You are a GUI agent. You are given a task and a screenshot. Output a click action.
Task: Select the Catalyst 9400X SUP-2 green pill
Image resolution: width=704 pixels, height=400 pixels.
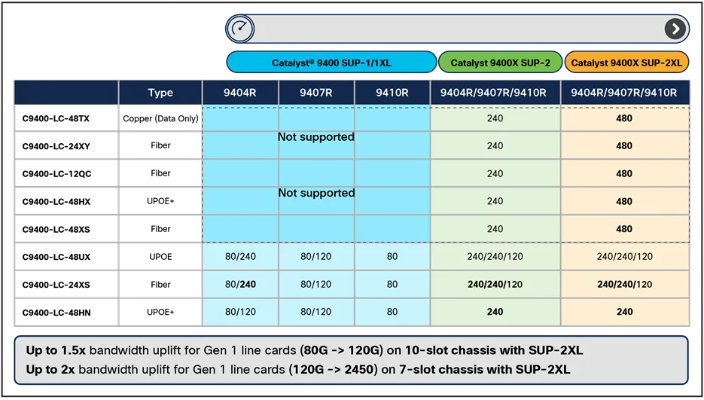click(x=500, y=62)
